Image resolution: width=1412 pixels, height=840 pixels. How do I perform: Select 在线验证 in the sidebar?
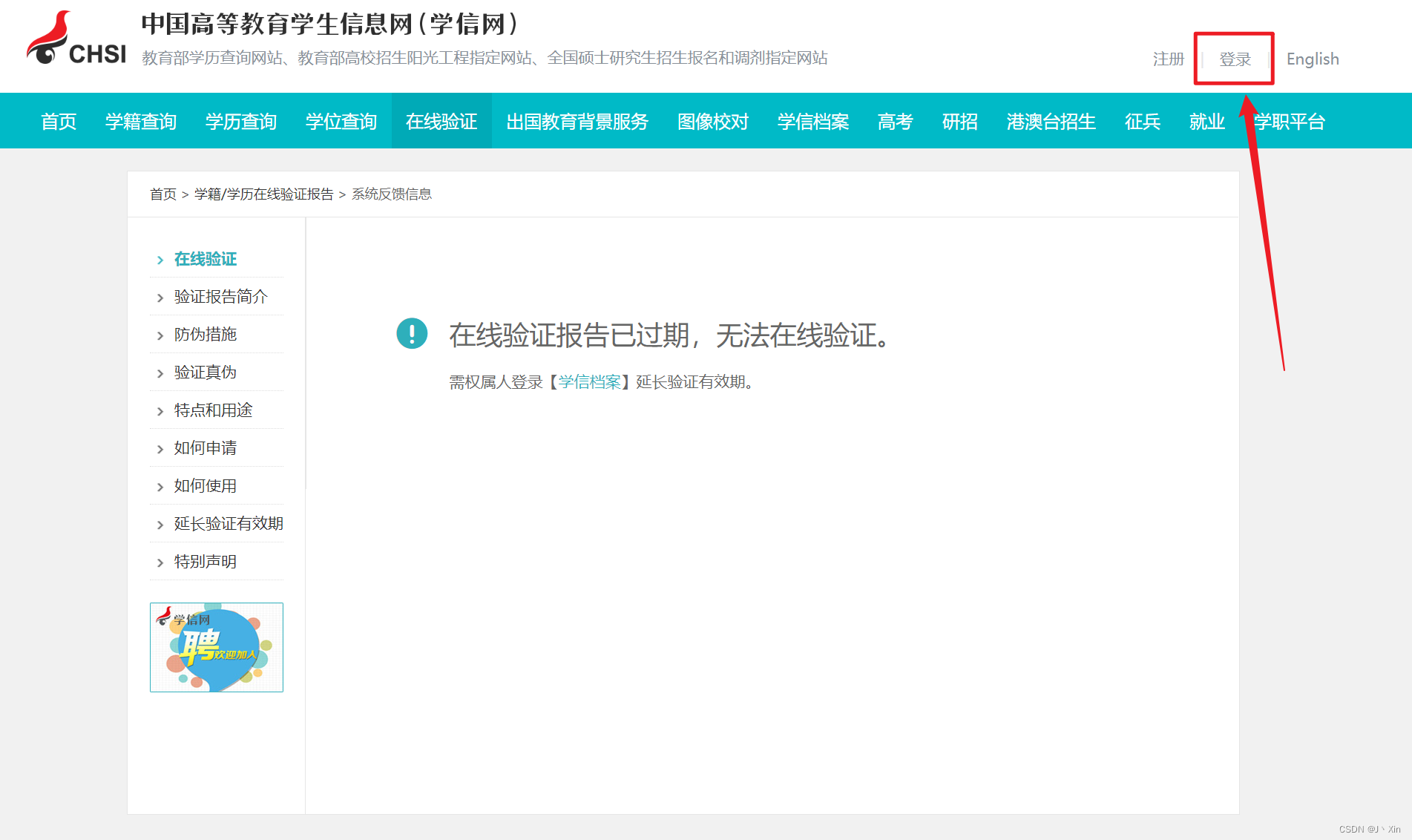206,259
